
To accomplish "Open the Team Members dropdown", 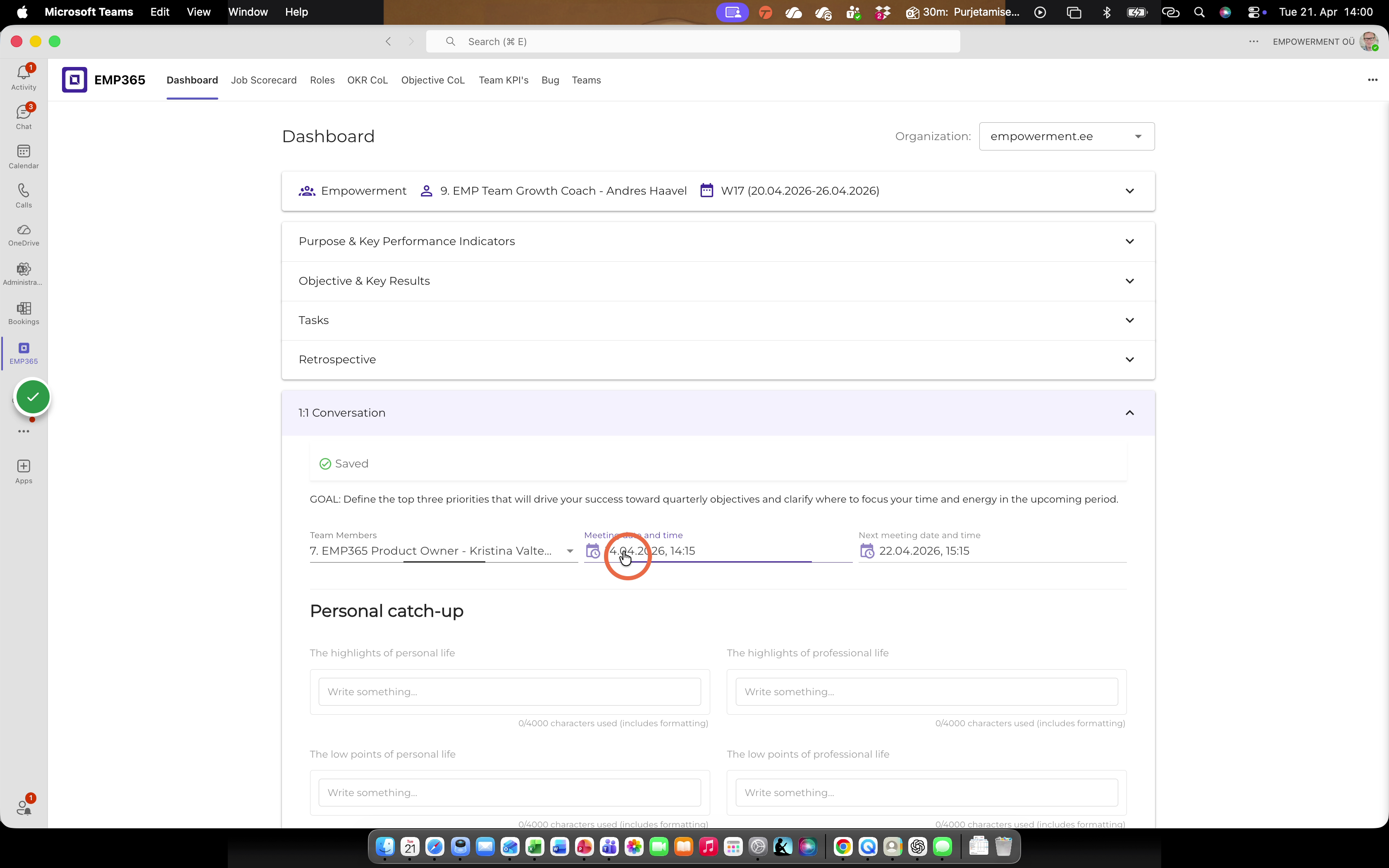I will (444, 551).
